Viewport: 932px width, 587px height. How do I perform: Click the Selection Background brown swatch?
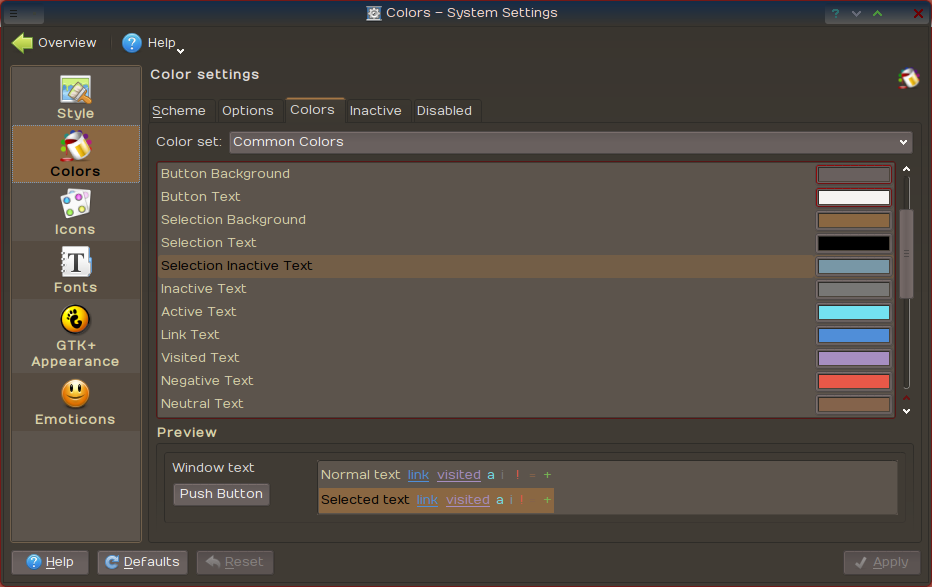point(854,220)
